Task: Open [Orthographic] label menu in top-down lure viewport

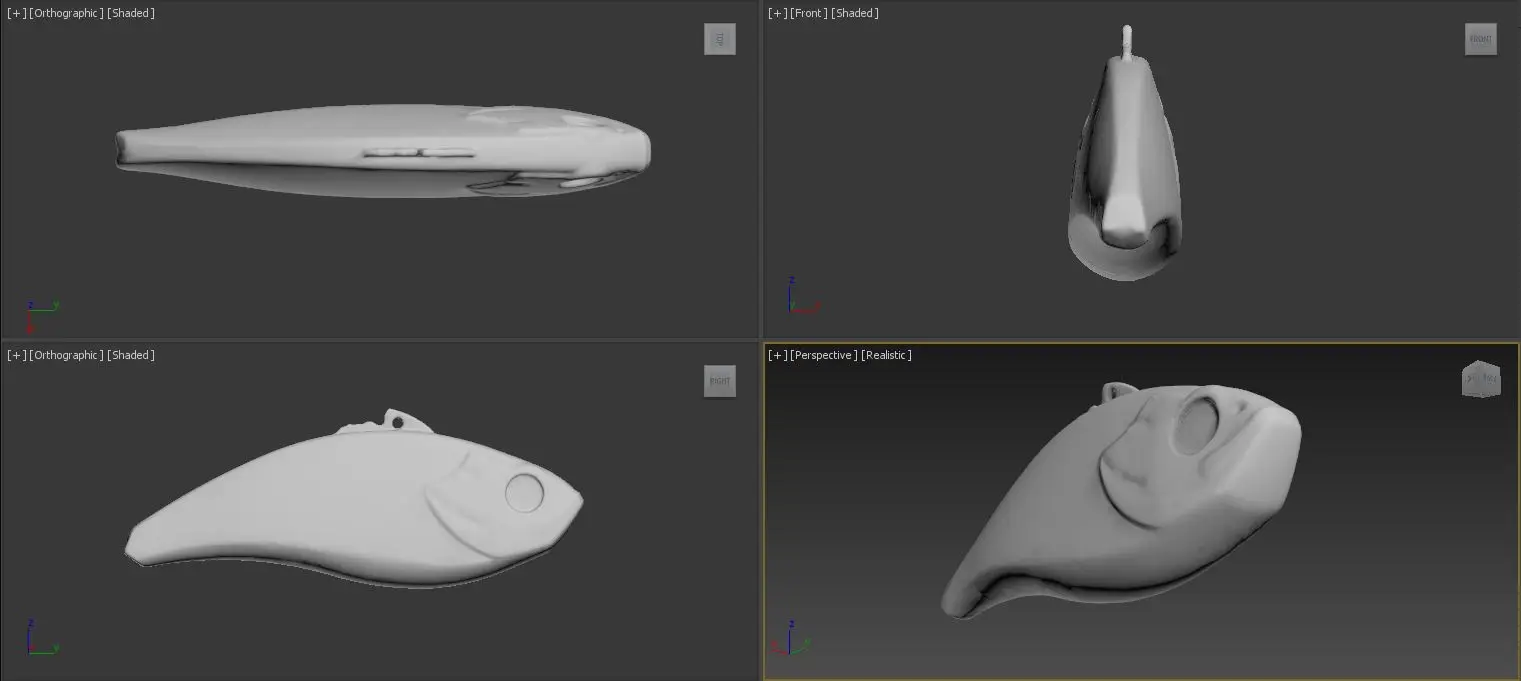Action: [66, 13]
